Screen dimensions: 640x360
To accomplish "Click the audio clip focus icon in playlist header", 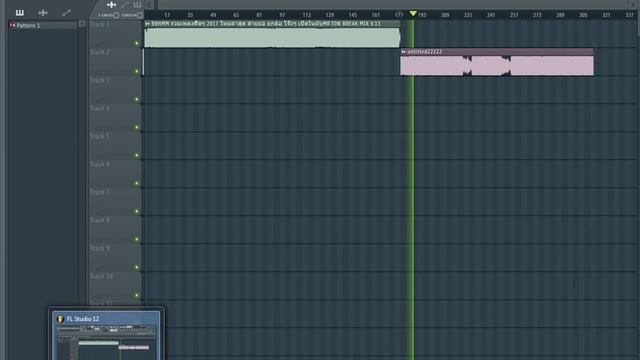I will click(x=111, y=4).
